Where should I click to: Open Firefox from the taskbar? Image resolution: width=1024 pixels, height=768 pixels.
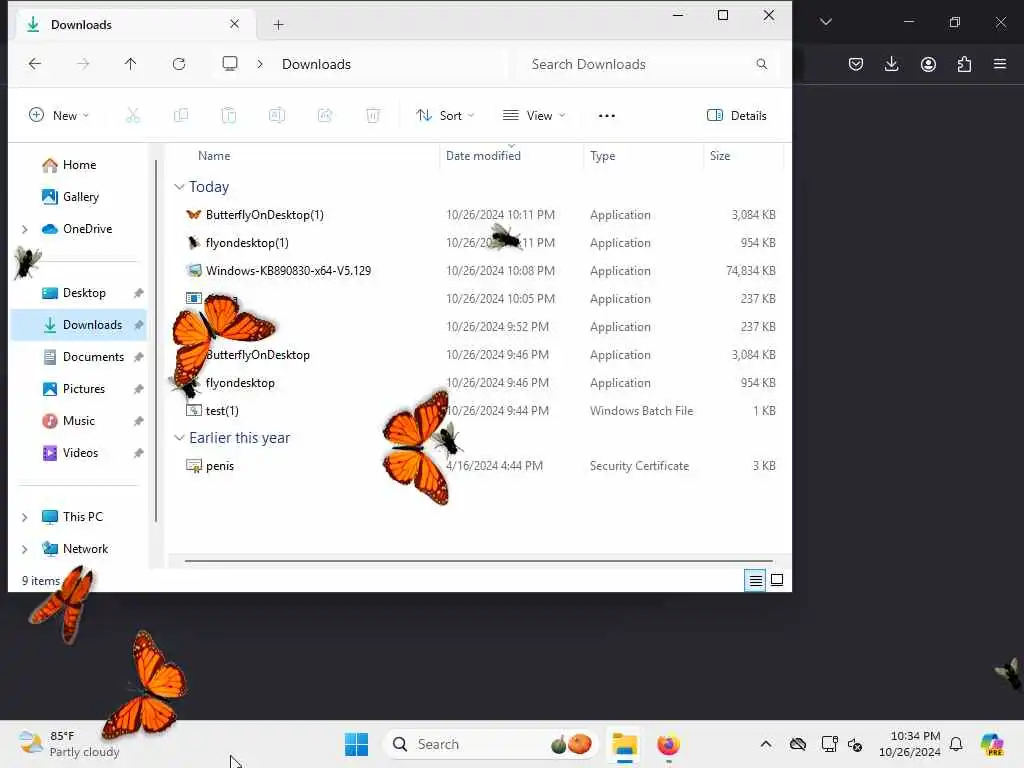point(668,744)
